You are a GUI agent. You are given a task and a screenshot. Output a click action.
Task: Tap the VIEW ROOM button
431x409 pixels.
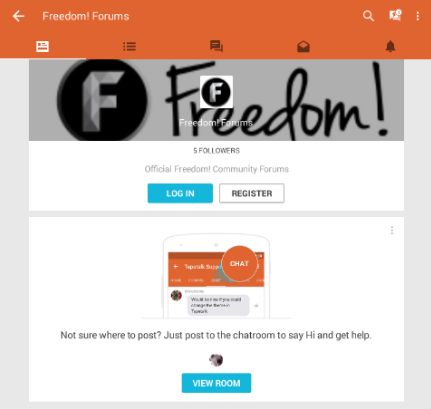click(216, 383)
